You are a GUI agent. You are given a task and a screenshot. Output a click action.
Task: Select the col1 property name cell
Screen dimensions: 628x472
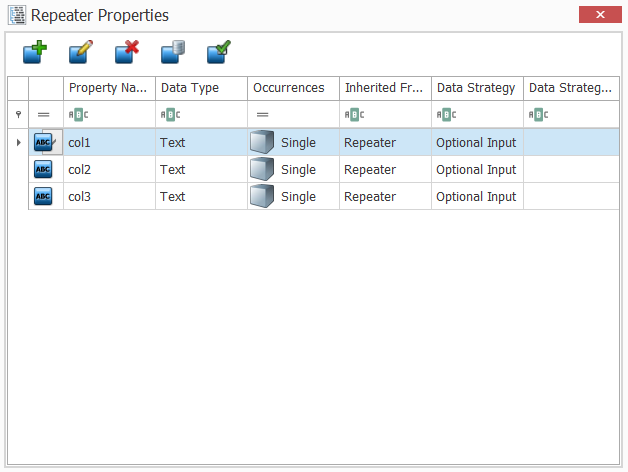[109, 142]
